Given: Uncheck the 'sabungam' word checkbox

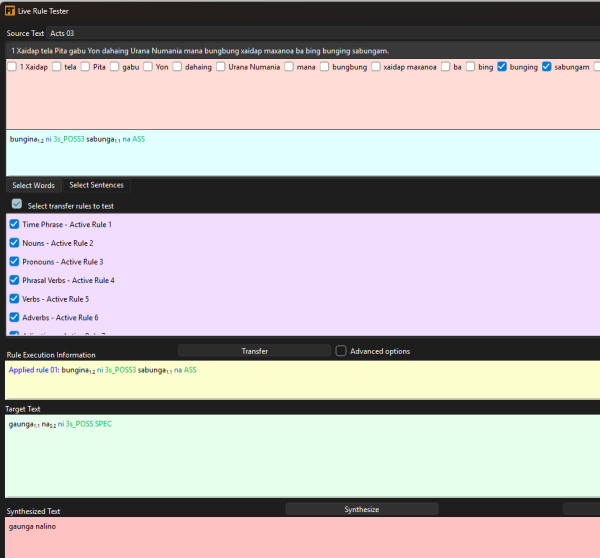Looking at the screenshot, I should [x=546, y=67].
